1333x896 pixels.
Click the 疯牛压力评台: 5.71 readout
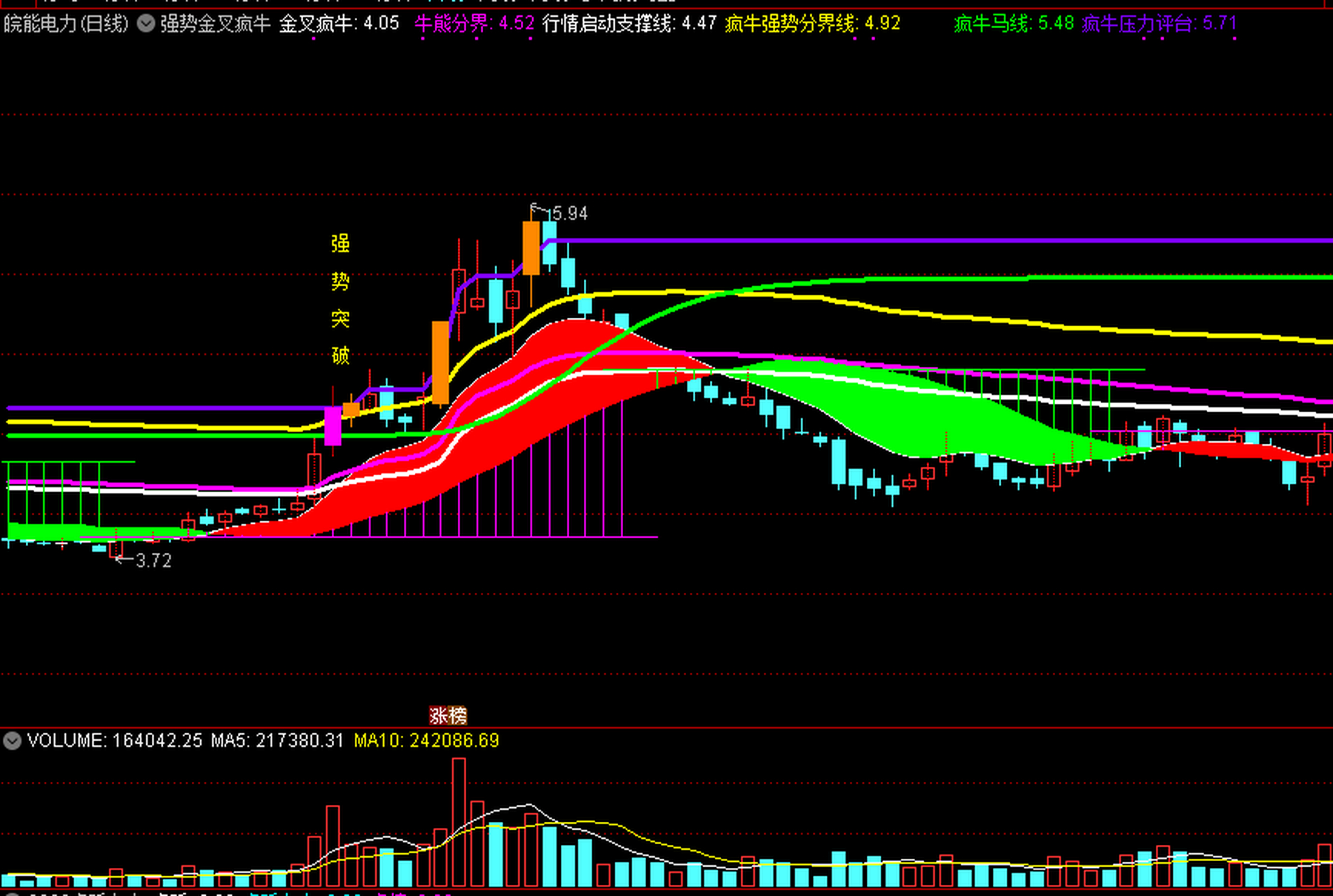(x=1159, y=24)
